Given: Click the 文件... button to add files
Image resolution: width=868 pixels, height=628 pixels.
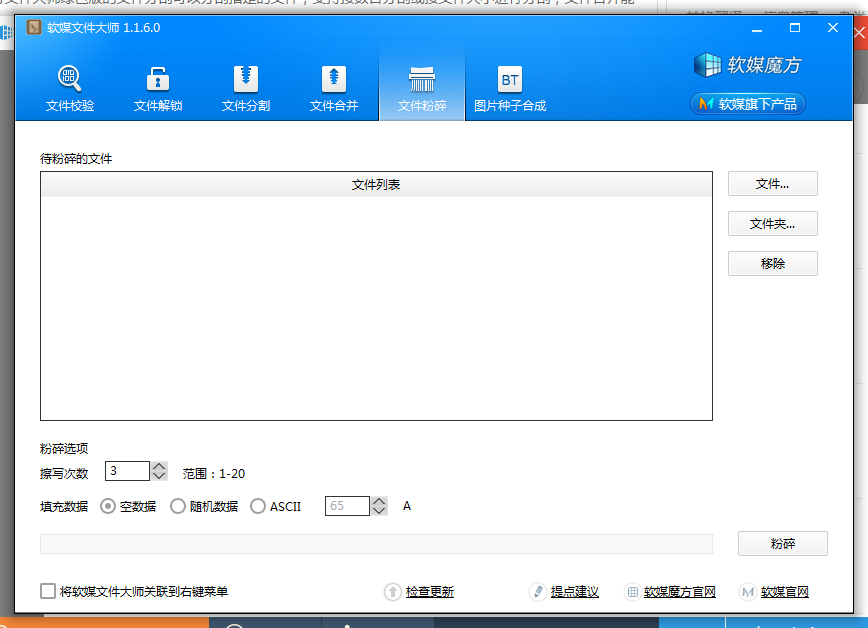Looking at the screenshot, I should 772,184.
